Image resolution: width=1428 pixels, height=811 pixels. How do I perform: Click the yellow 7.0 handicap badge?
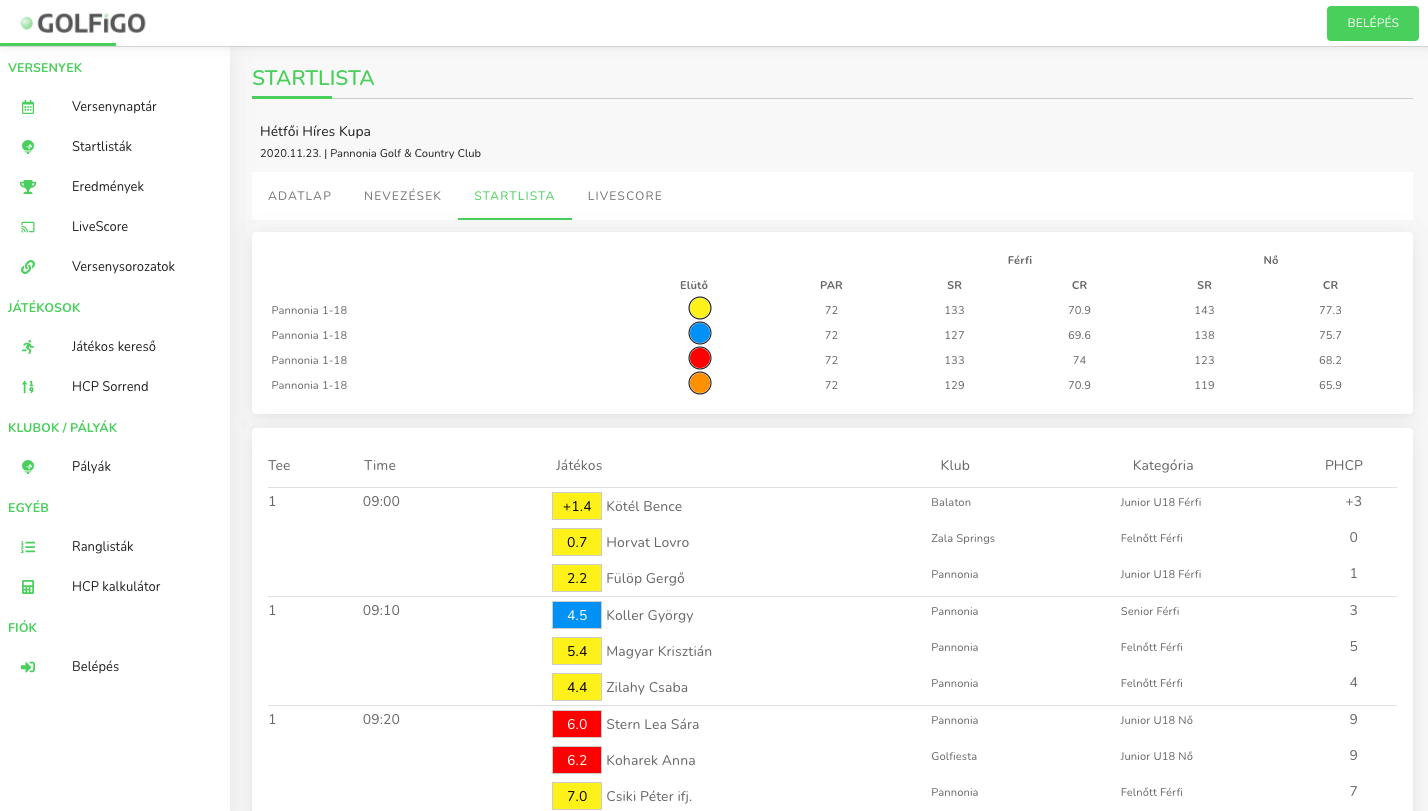coord(577,796)
